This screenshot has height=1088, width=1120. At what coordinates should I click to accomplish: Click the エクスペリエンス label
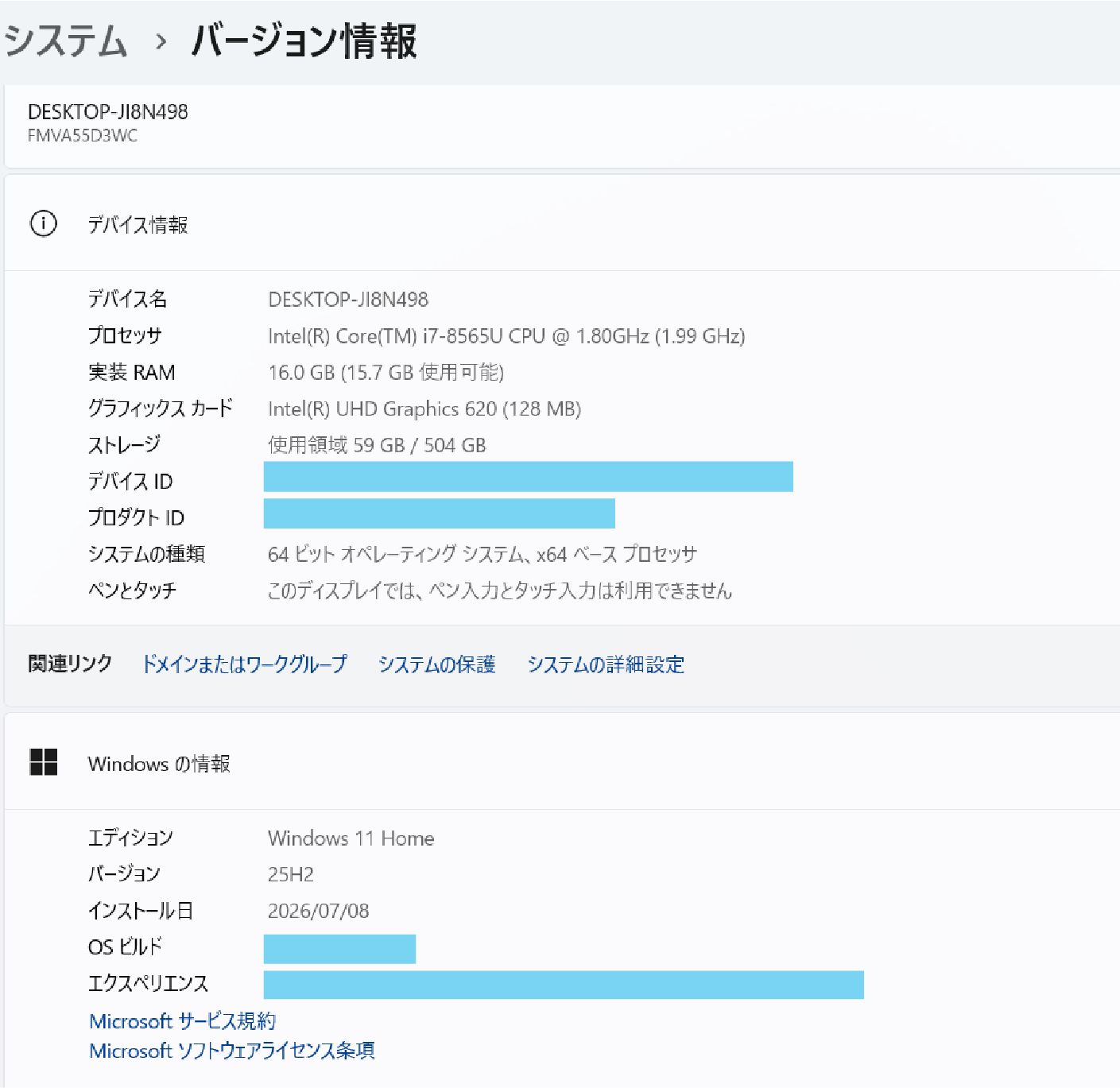coord(148,983)
